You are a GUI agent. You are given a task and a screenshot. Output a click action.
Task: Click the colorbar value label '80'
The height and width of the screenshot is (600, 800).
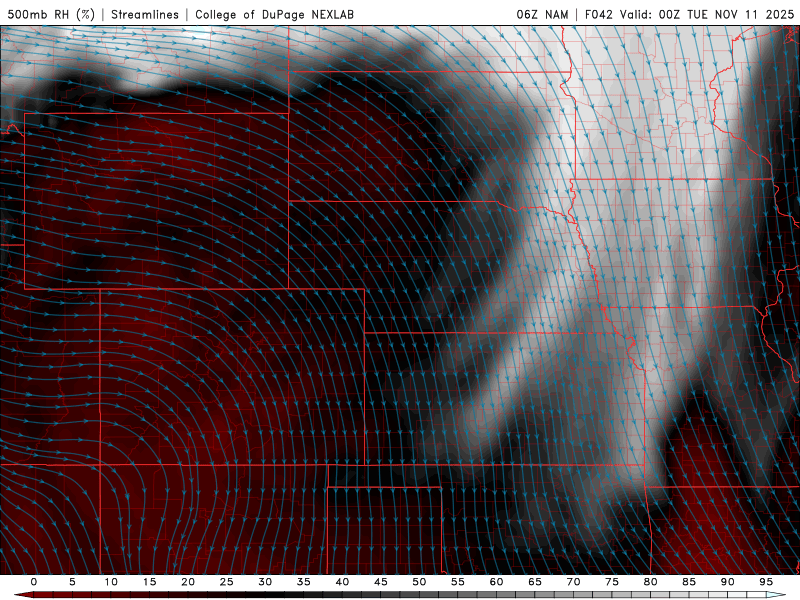(651, 582)
